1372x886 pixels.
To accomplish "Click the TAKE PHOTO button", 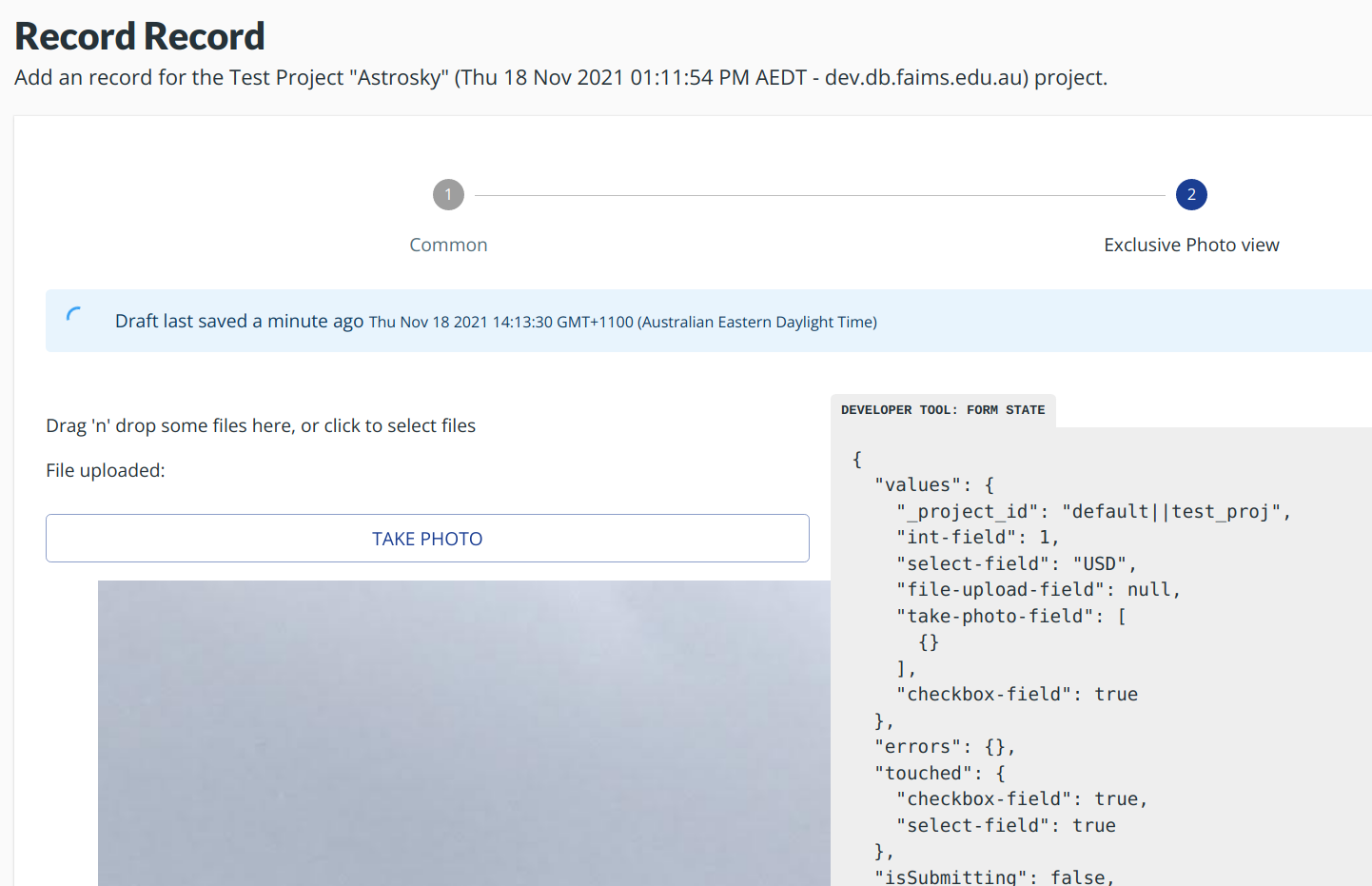I will (x=427, y=539).
